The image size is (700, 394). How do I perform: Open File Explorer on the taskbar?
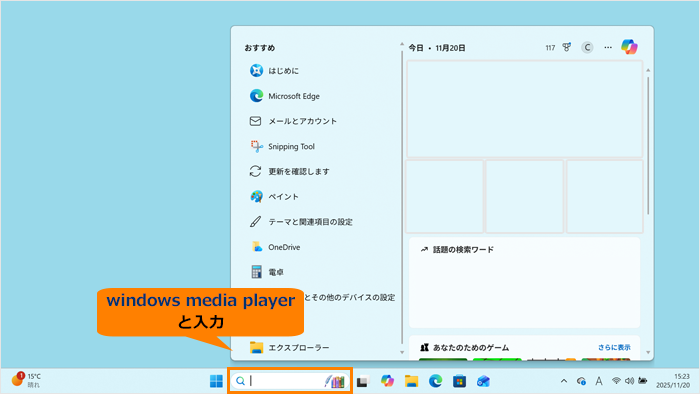pos(411,381)
